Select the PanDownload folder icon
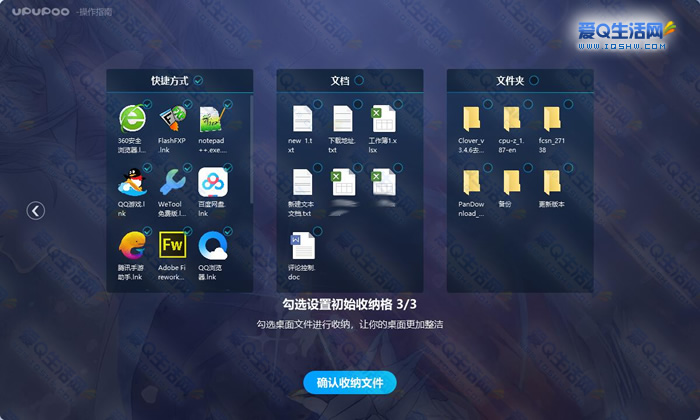This screenshot has height=420, width=700. 471,182
